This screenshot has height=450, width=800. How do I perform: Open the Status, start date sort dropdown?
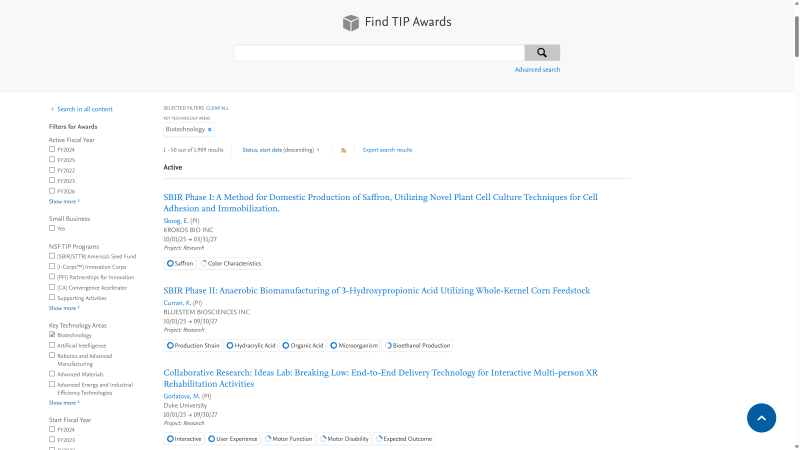click(281, 150)
